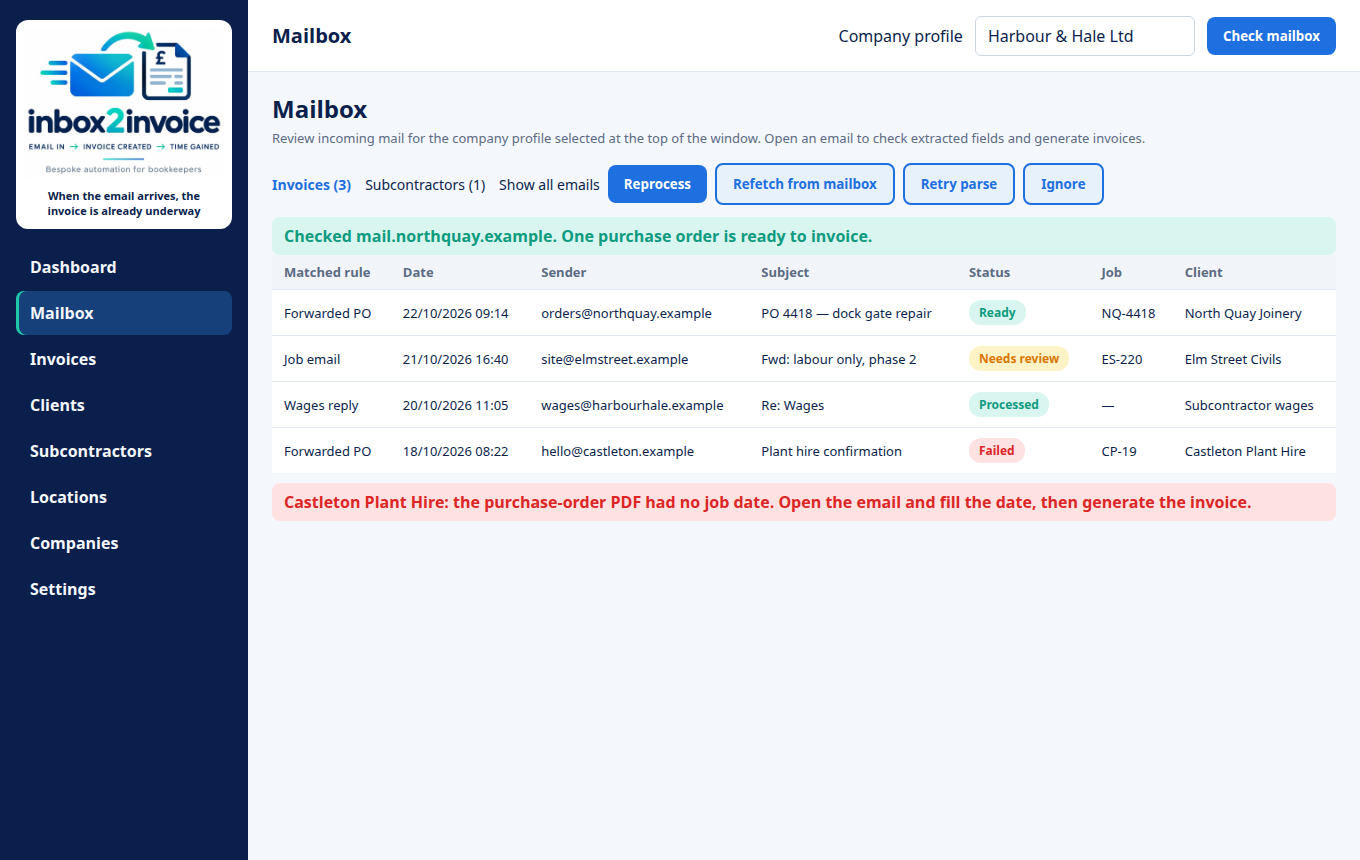
Task: Click client Elm Street Civils
Action: [x=1233, y=359]
